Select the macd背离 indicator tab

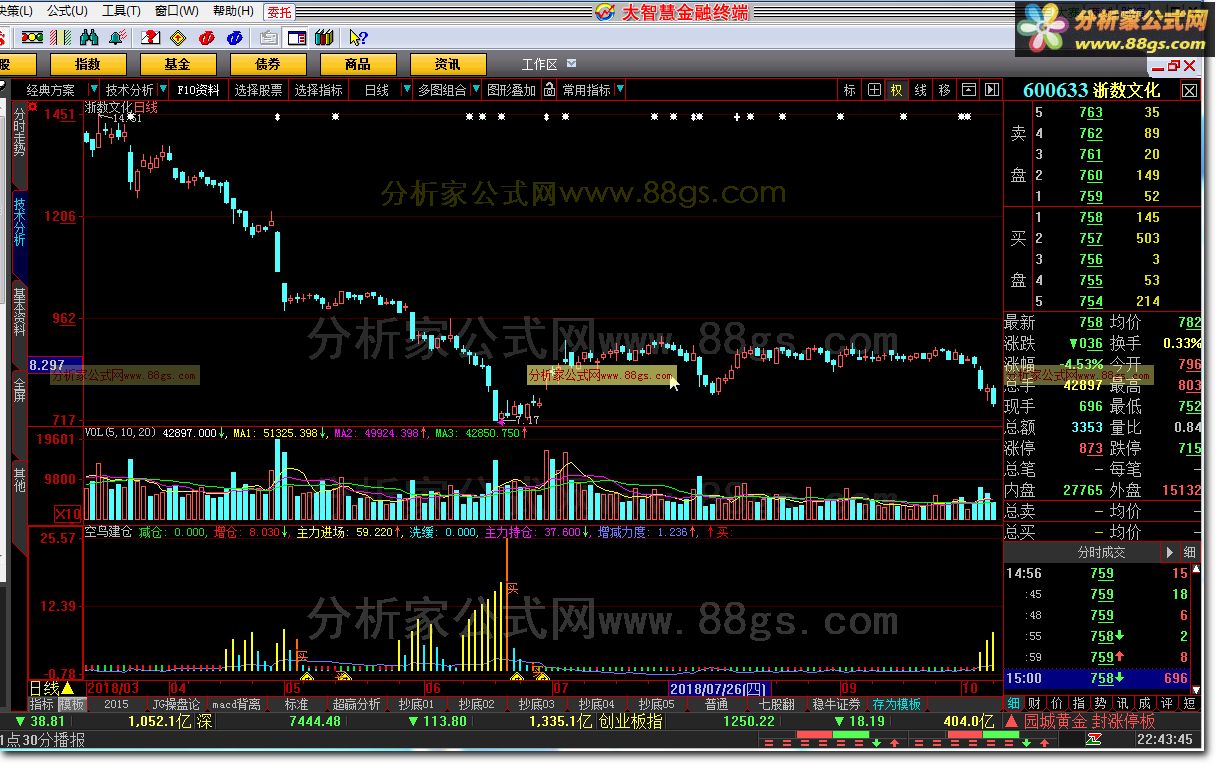(236, 704)
